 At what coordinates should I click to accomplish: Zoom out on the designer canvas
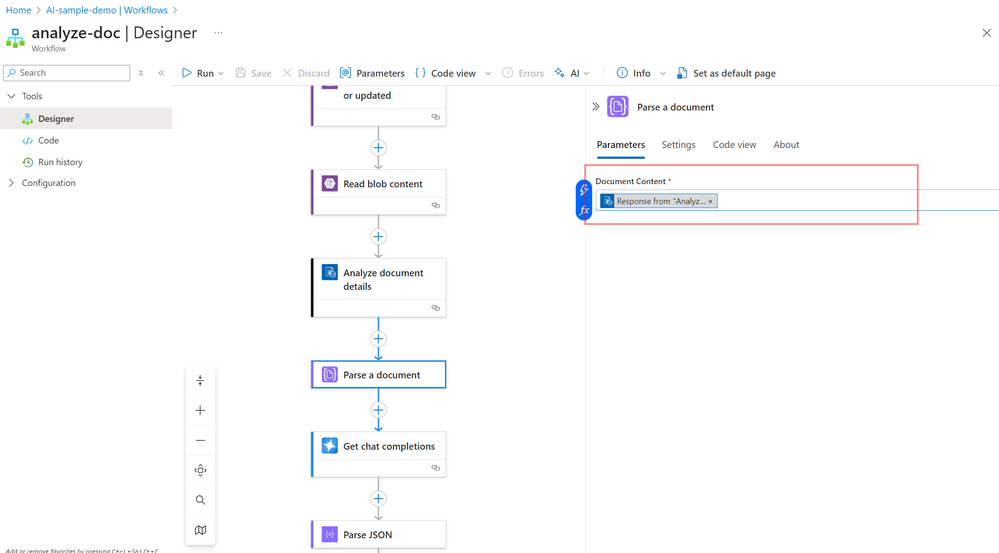coord(200,440)
